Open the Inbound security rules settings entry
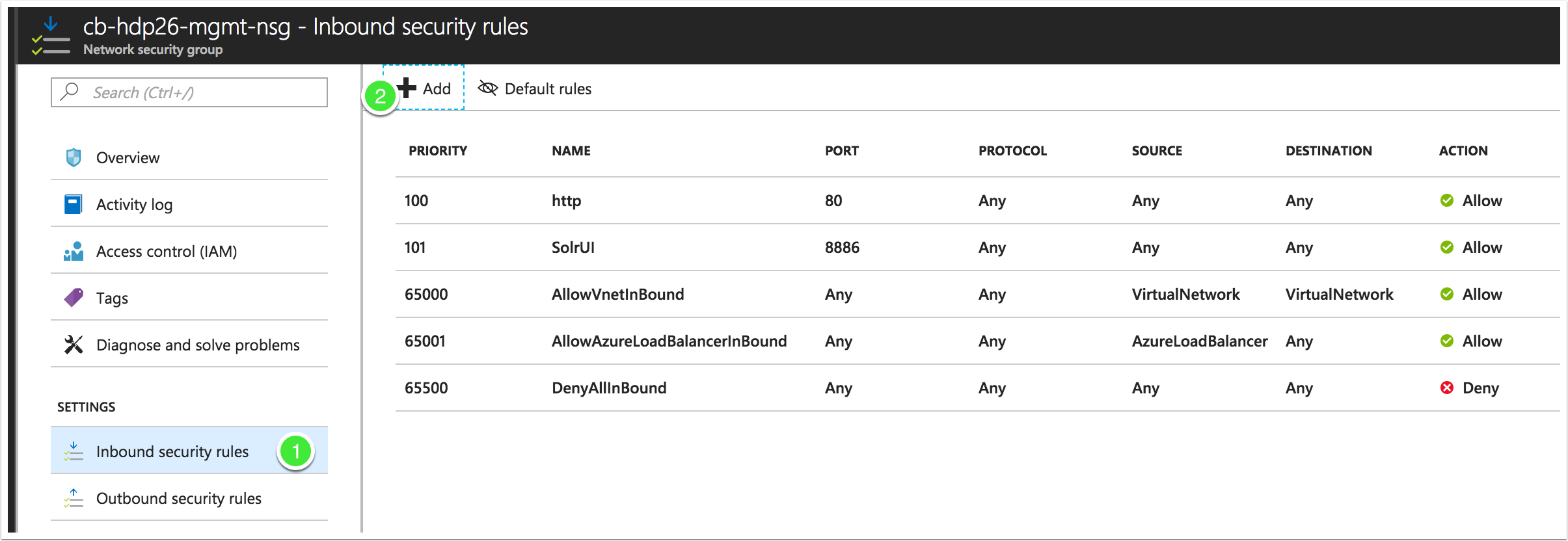 coord(172,451)
